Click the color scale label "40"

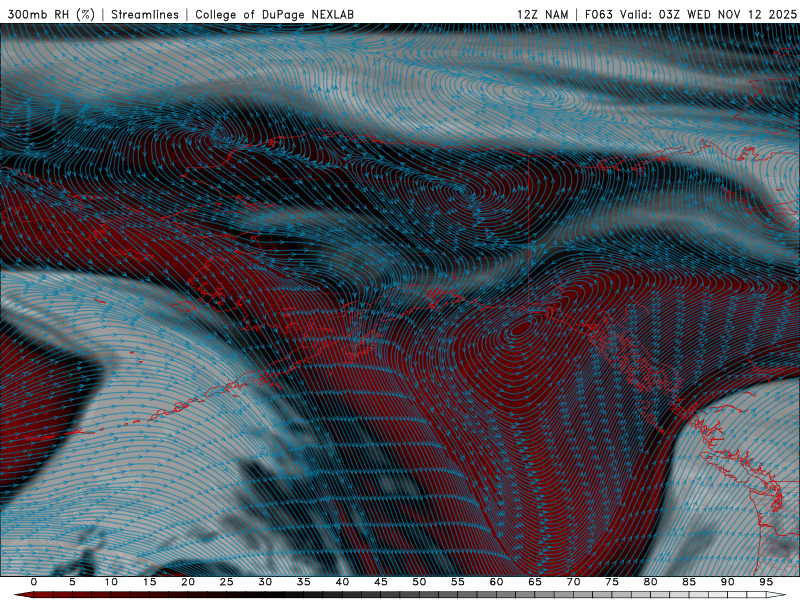point(342,582)
